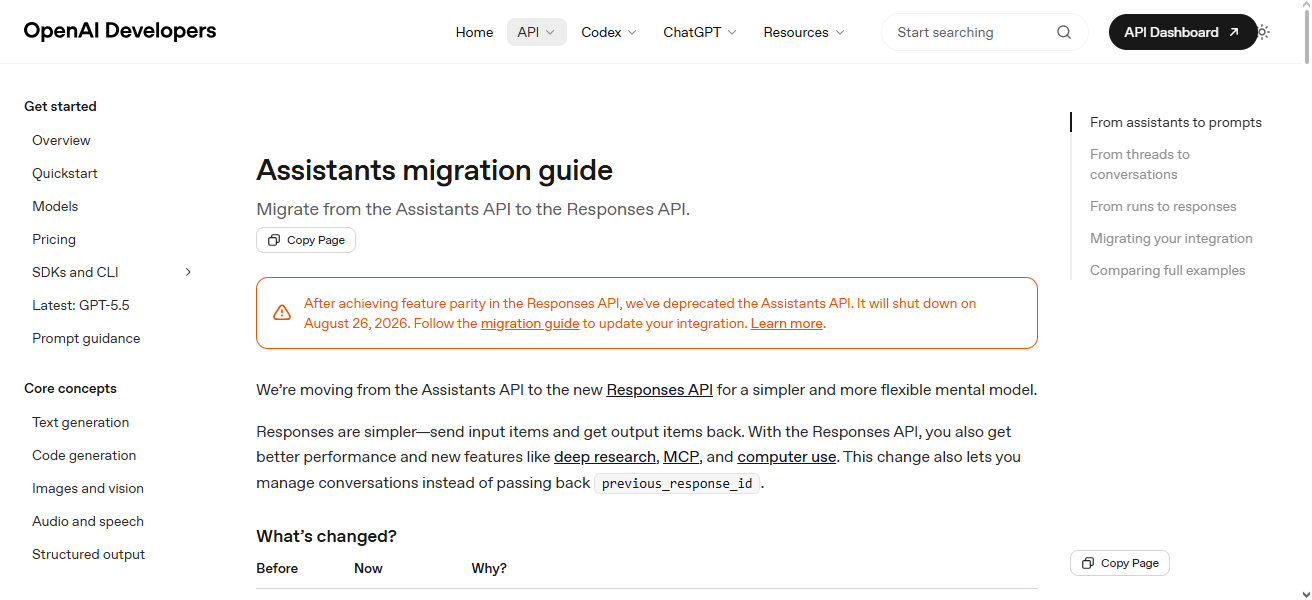The image size is (1312, 600).
Task: Open Pricing in the sidebar
Action: (54, 239)
